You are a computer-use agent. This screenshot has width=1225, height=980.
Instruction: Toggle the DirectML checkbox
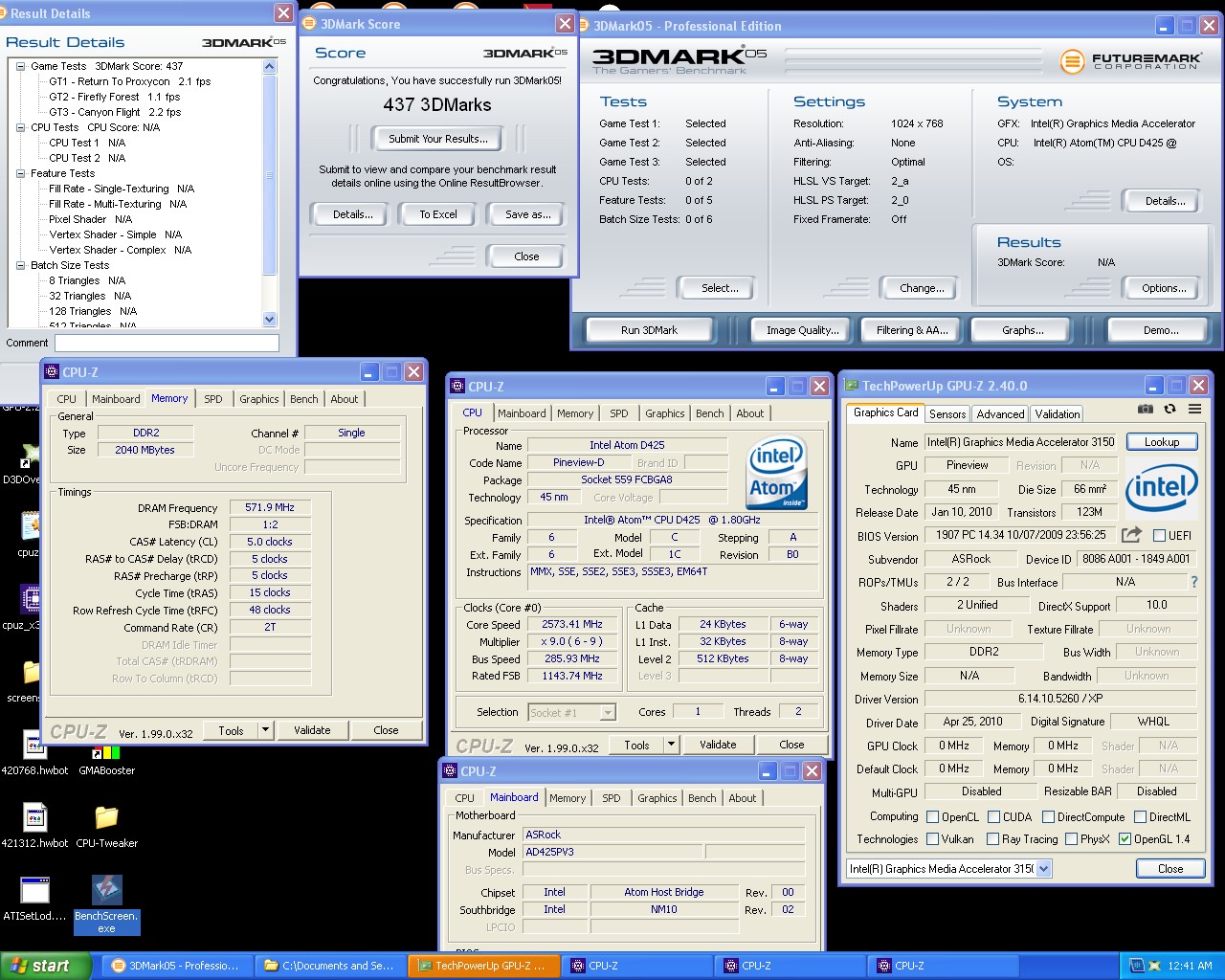[1140, 816]
